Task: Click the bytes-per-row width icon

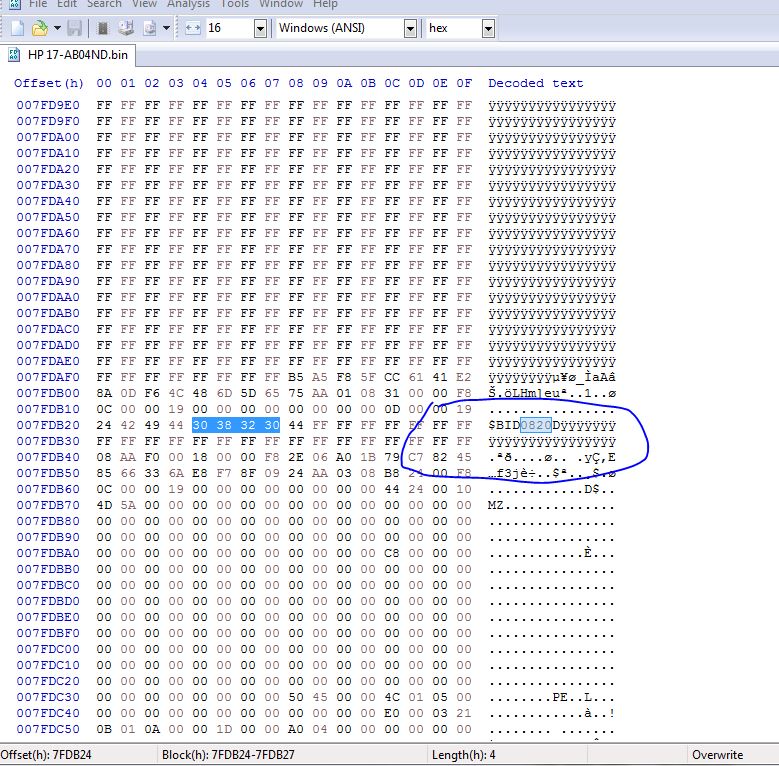Action: coord(193,28)
